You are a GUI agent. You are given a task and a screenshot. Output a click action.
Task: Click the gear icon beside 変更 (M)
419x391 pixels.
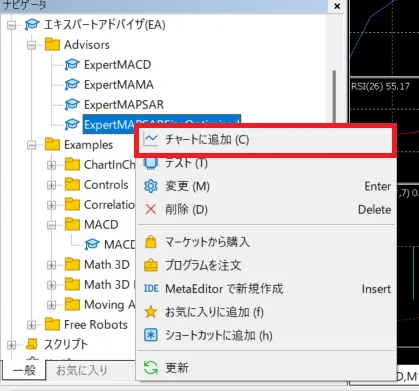(x=150, y=186)
